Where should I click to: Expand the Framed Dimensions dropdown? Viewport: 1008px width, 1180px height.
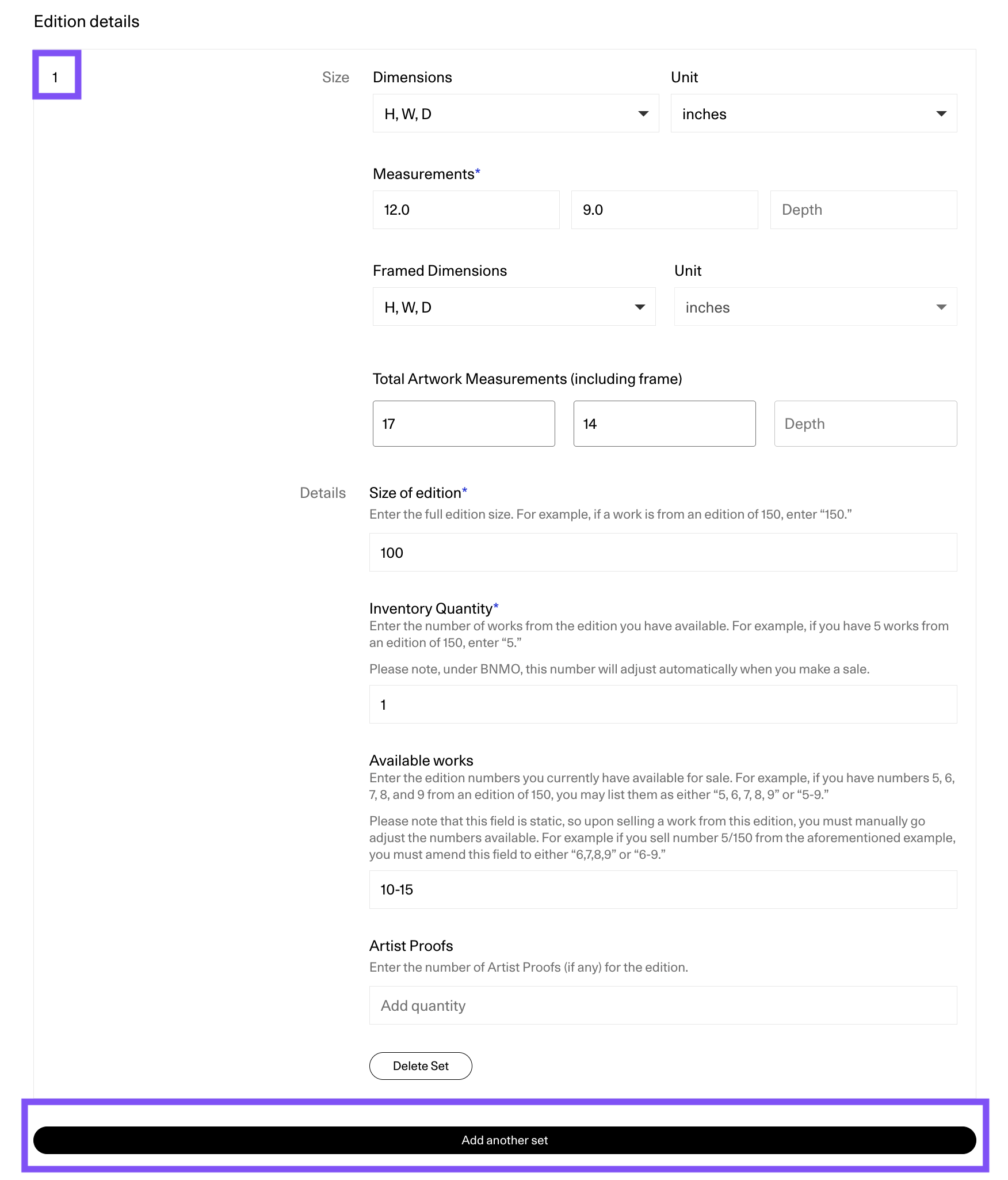[514, 307]
